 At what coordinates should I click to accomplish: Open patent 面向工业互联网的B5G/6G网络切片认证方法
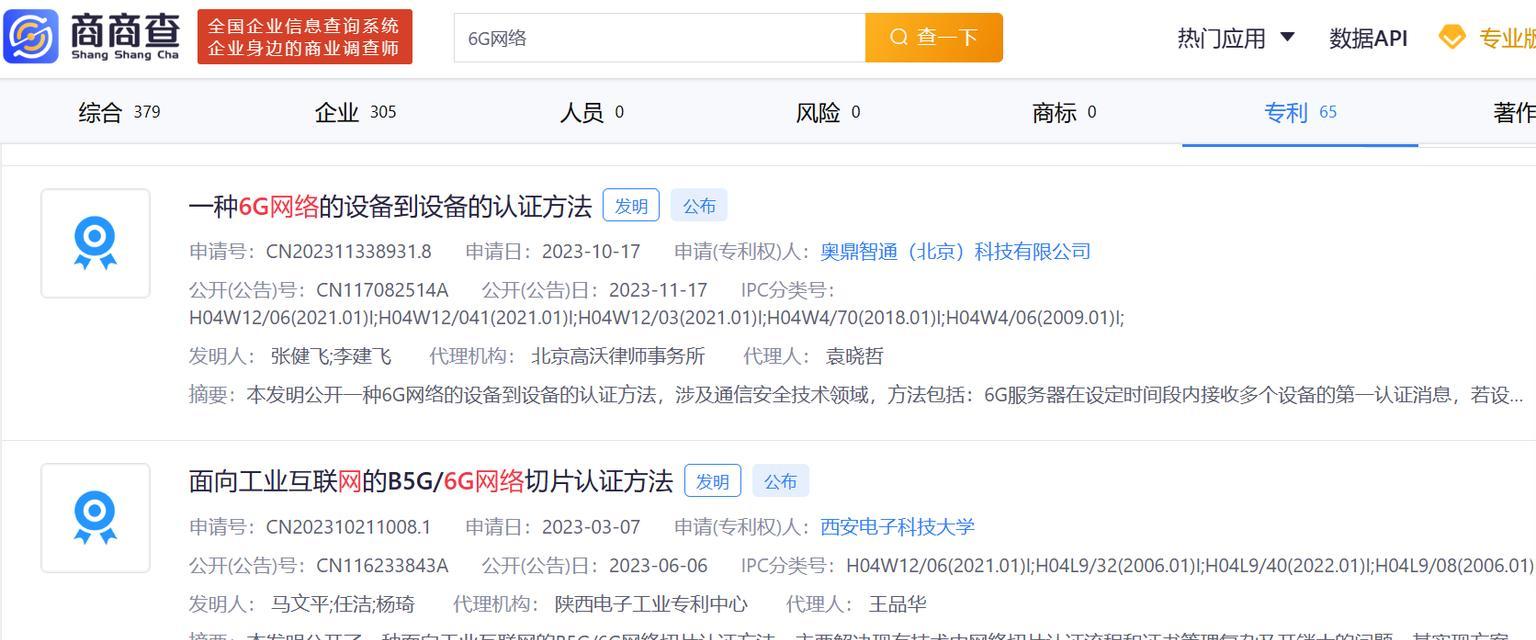[430, 481]
